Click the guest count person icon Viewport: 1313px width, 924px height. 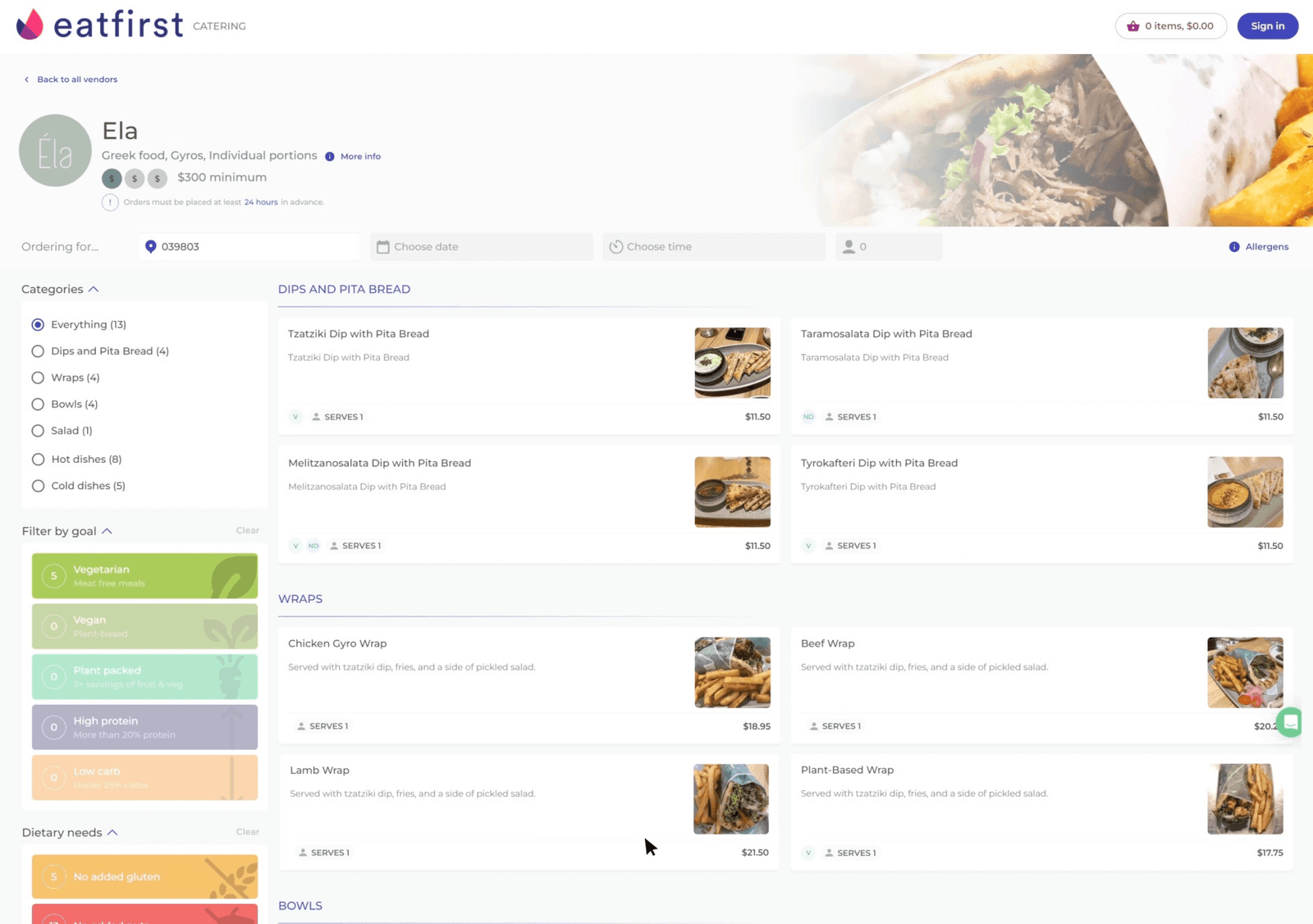pos(849,246)
